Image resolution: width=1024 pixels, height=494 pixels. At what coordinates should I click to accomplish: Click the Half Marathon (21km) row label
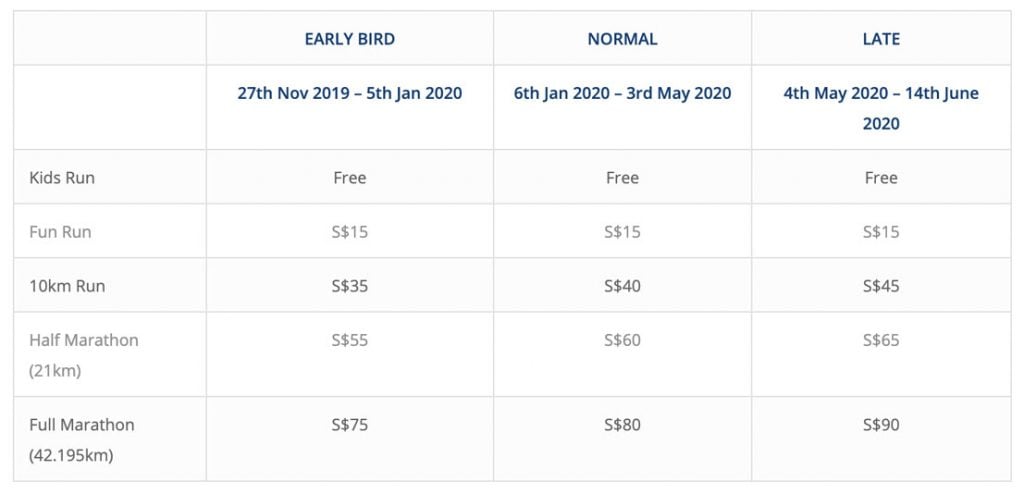click(x=84, y=355)
